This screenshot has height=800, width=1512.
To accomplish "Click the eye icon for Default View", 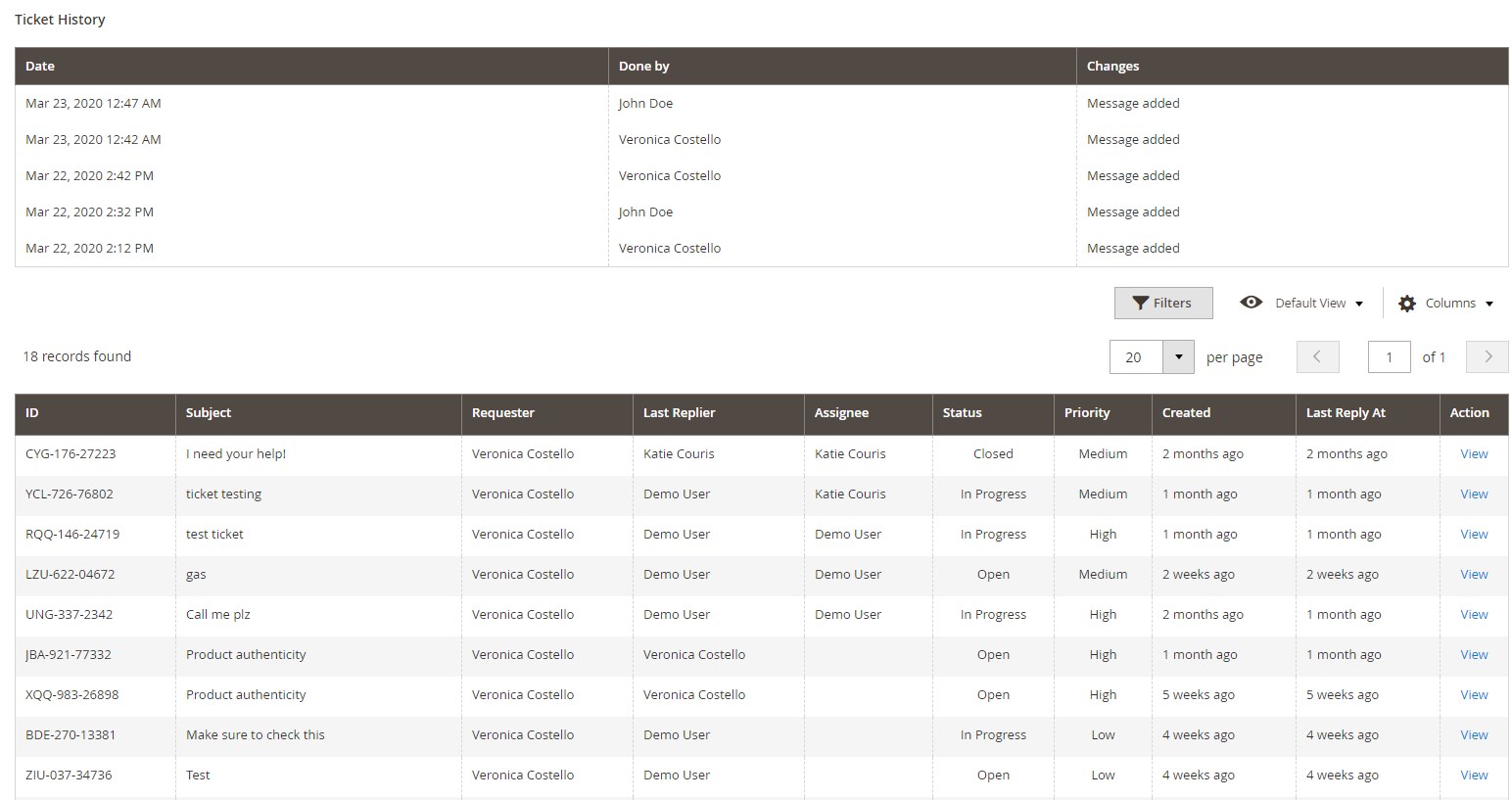I will click(x=1251, y=303).
